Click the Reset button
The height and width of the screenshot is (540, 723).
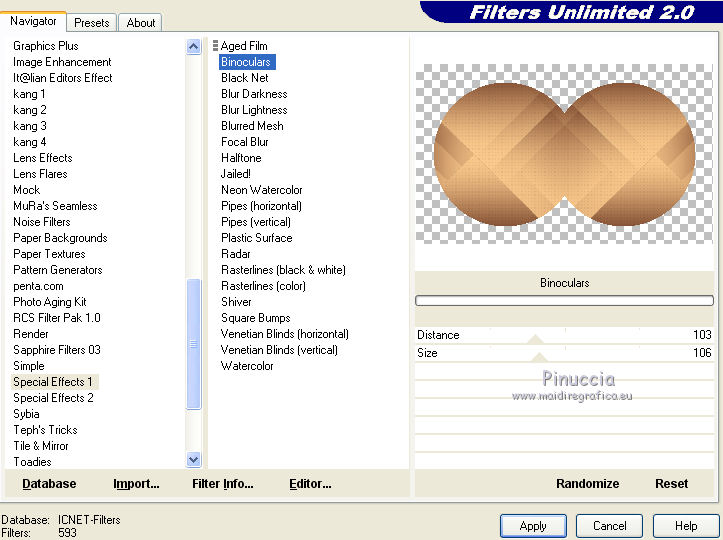click(x=671, y=484)
